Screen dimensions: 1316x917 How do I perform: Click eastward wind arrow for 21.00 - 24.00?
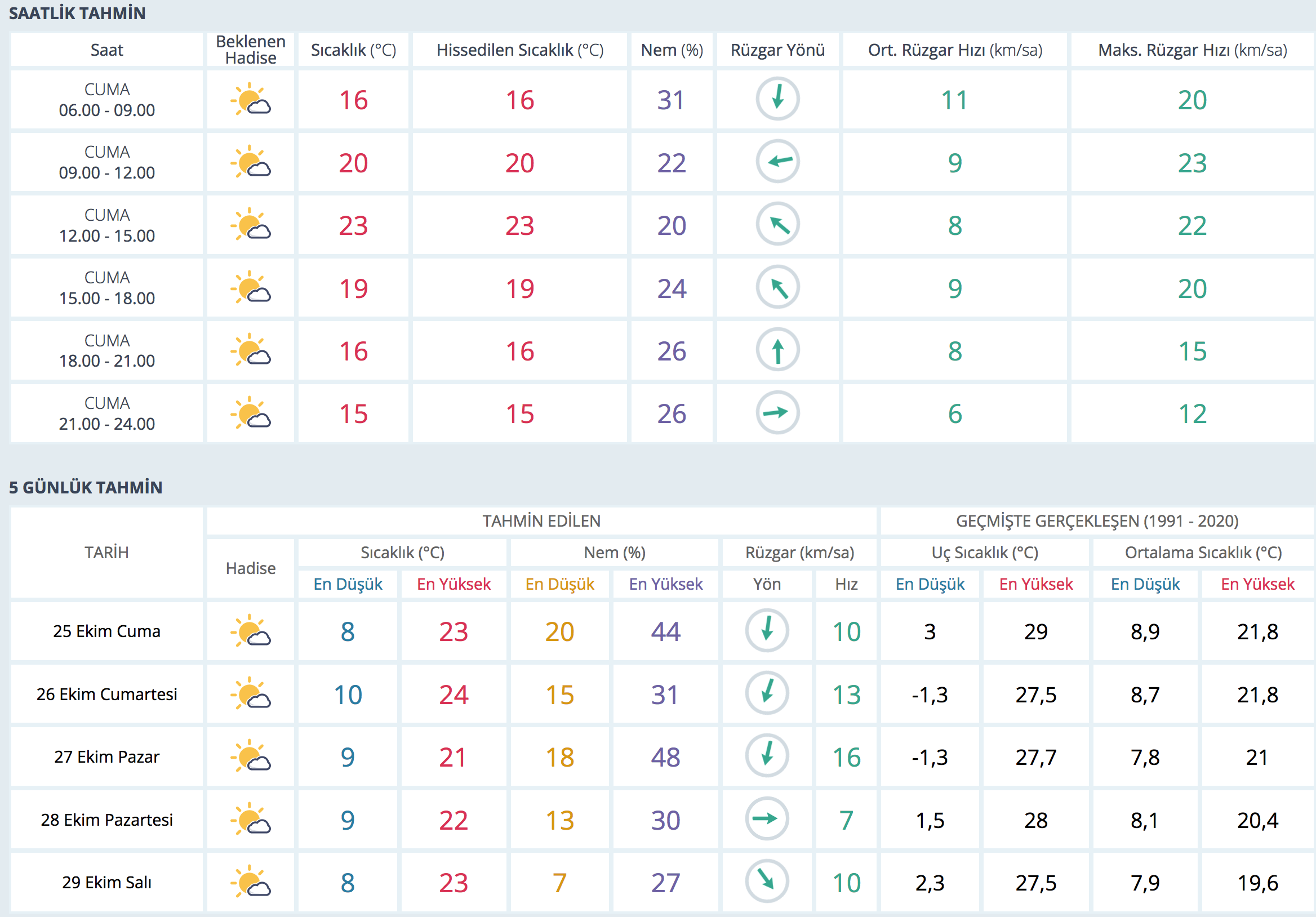click(x=777, y=413)
